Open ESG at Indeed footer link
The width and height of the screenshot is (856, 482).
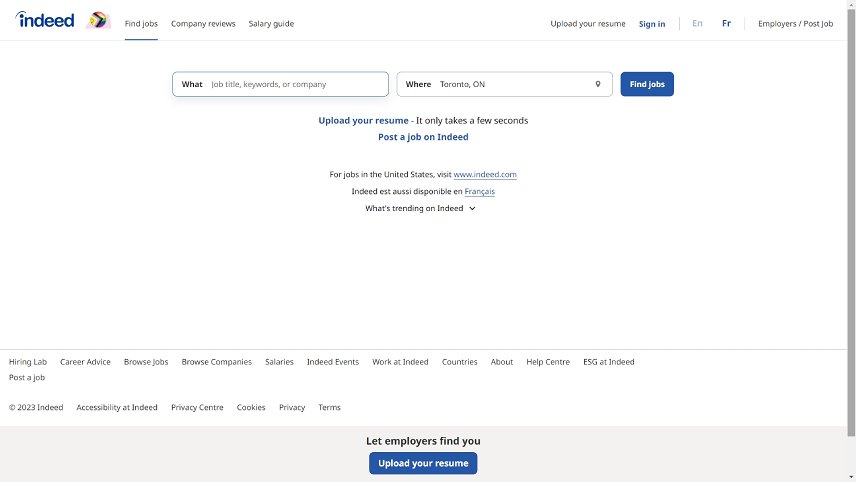pyautogui.click(x=609, y=362)
